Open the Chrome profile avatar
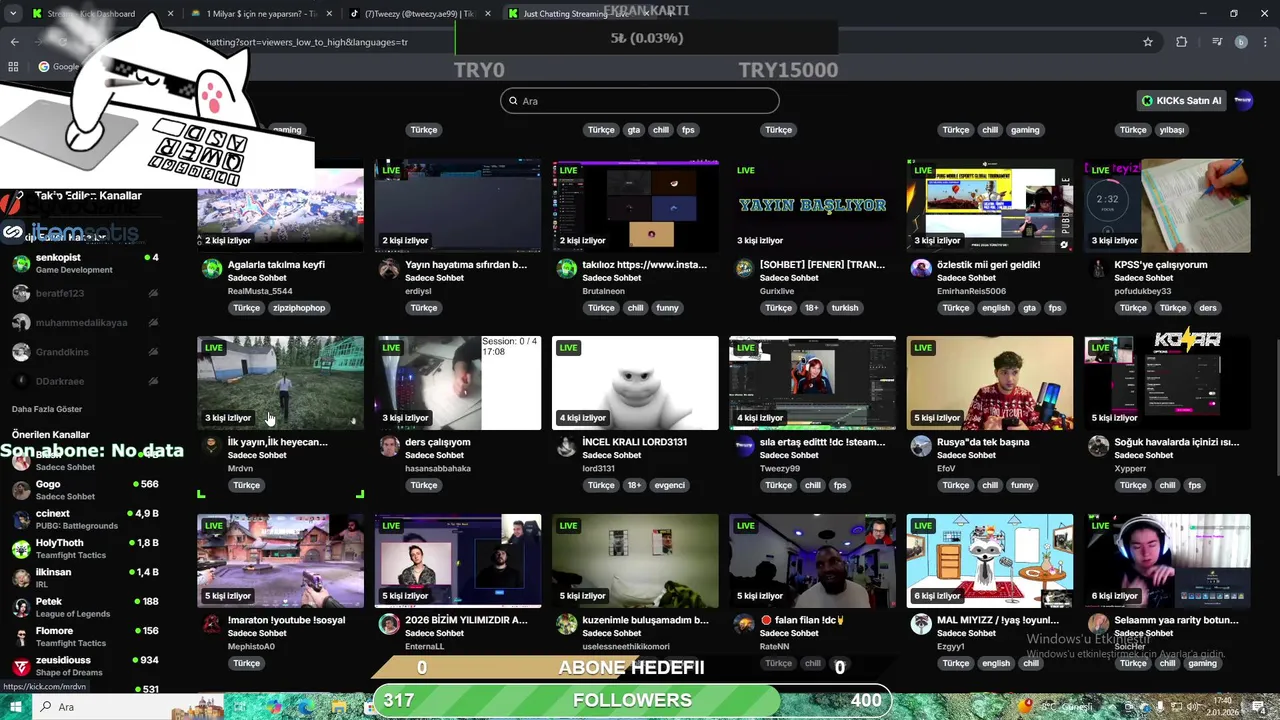Viewport: 1280px width, 720px height. [1241, 42]
